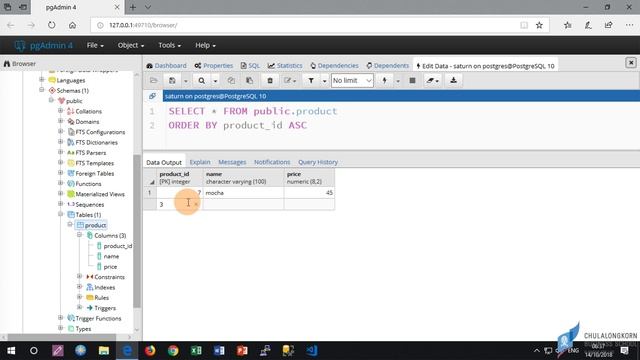Switch to Explain tab
This screenshot has height=360, width=640.
200,162
